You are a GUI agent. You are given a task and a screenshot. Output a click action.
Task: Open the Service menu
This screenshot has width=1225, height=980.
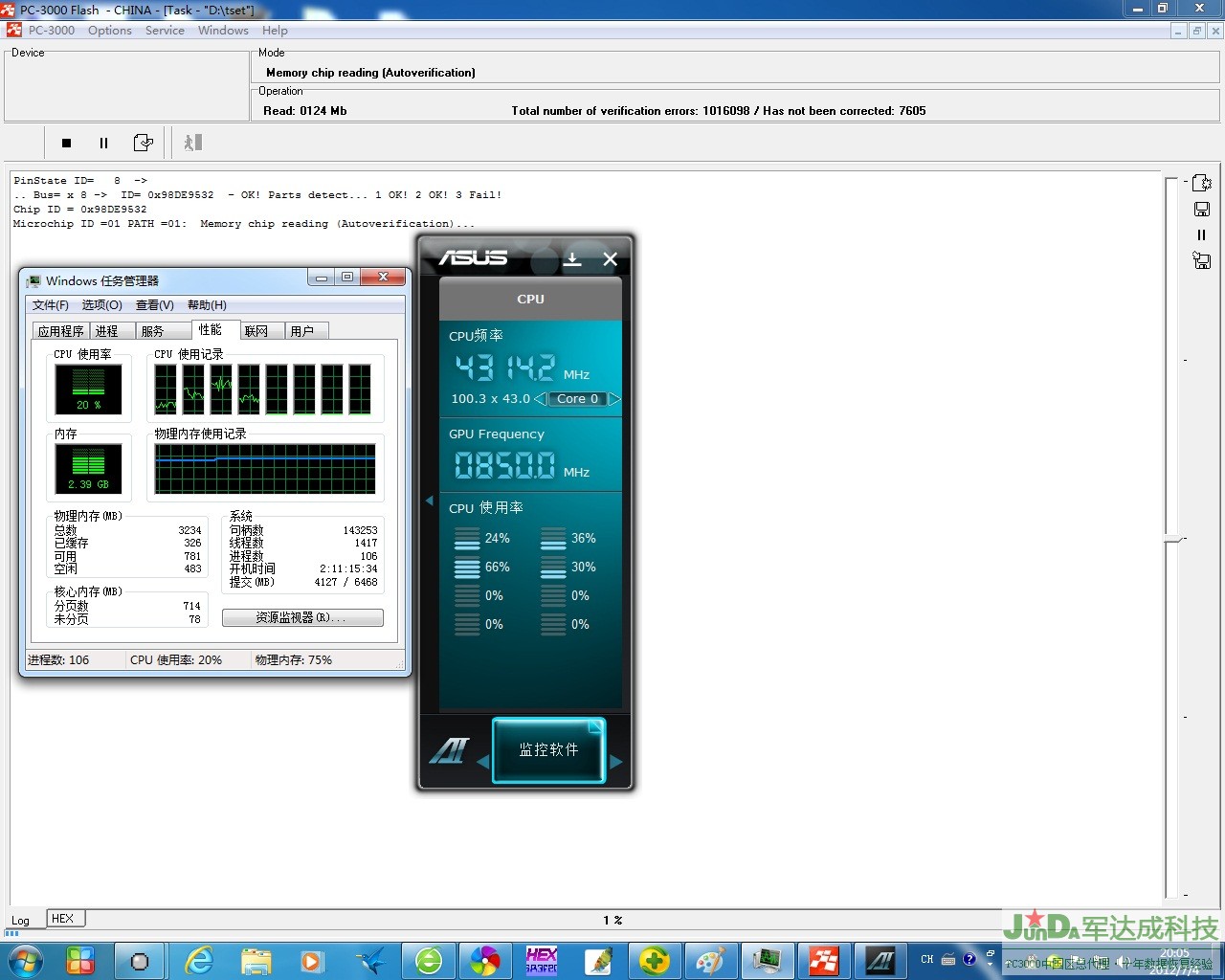[x=165, y=31]
